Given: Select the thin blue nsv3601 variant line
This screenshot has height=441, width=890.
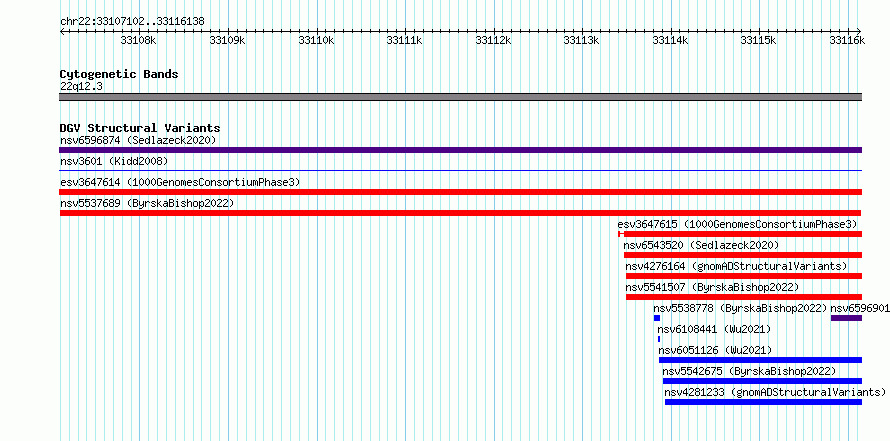Looking at the screenshot, I should [x=460, y=170].
